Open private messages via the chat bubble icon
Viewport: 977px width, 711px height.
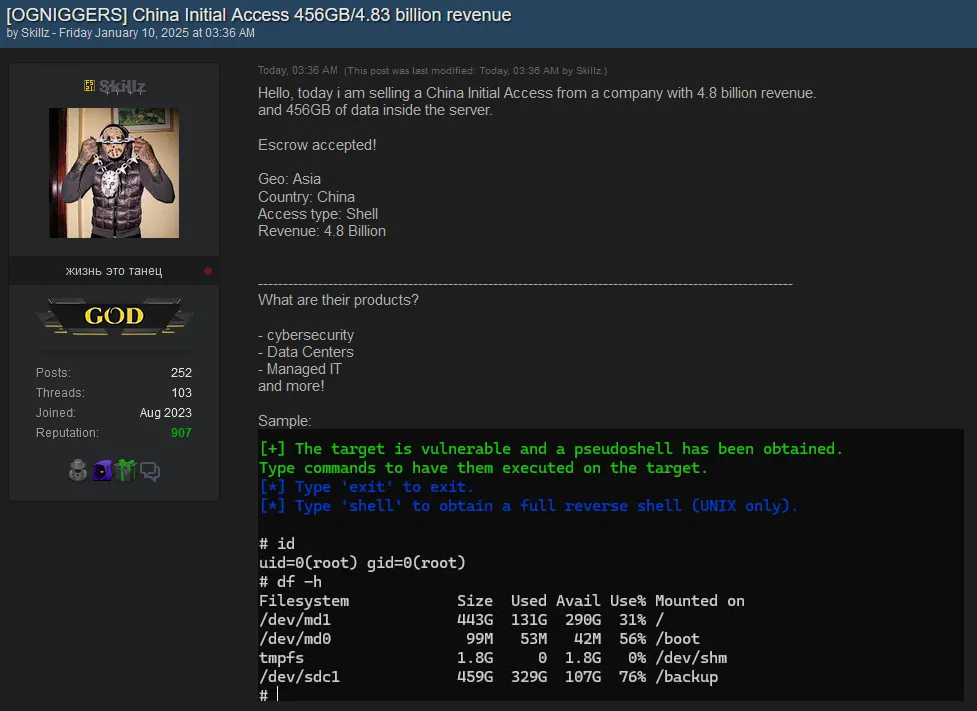[x=150, y=470]
